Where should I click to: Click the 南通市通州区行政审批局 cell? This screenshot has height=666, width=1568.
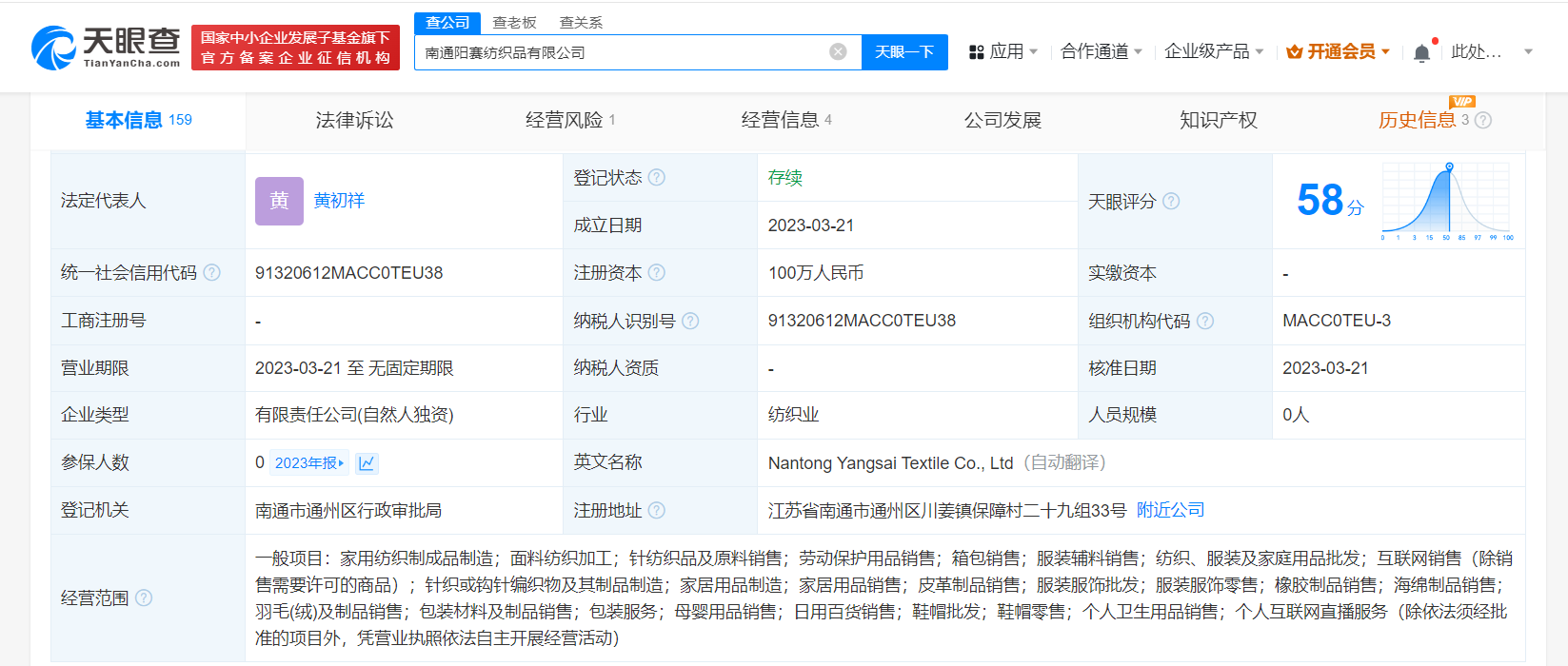(x=348, y=511)
